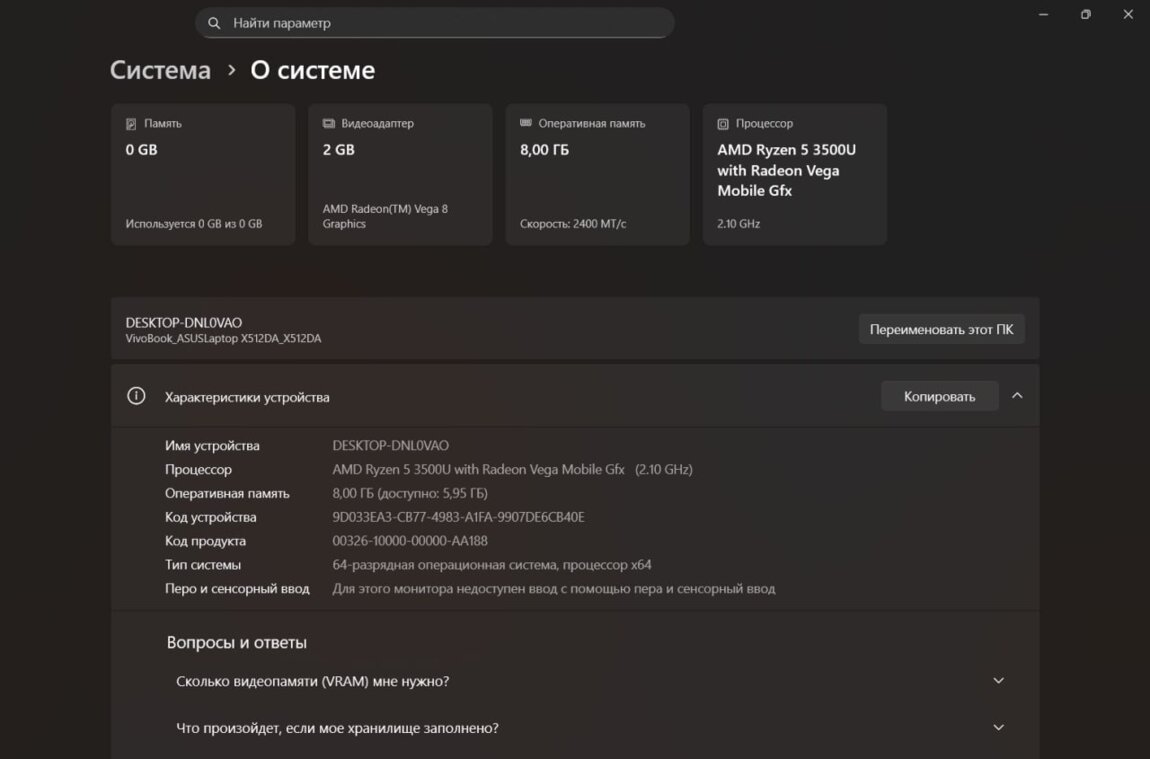This screenshot has width=1150, height=759.
Task: Open the storage card showing "0 GB"
Action: [x=203, y=175]
